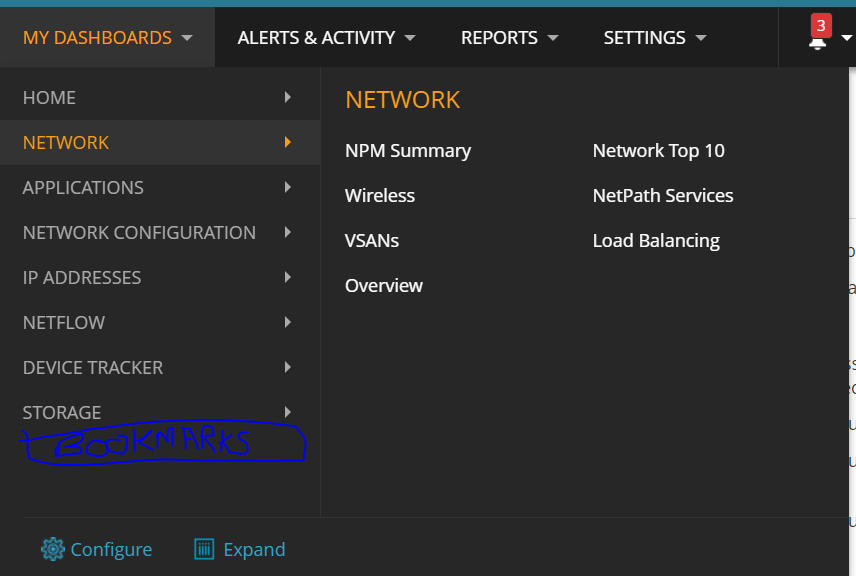Image resolution: width=856 pixels, height=576 pixels.
Task: Expand the IP Addresses submenu arrow
Action: pyautogui.click(x=288, y=277)
